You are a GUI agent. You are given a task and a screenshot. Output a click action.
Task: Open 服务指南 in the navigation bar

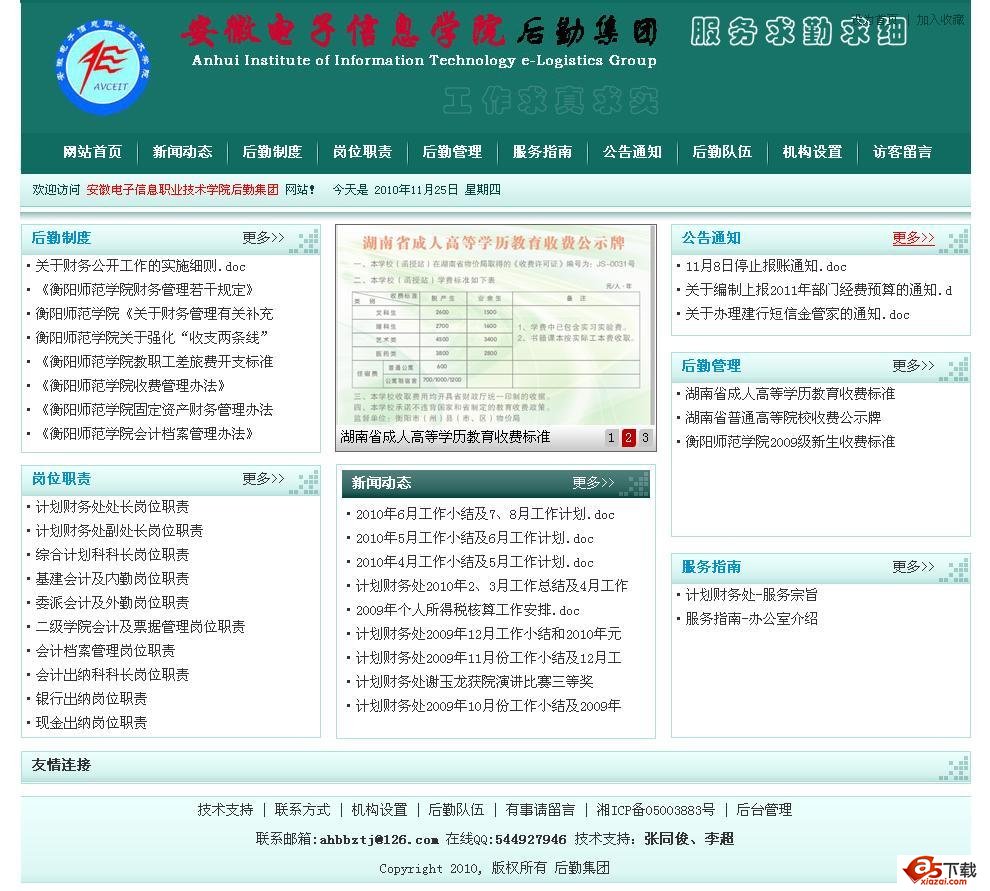(x=542, y=152)
